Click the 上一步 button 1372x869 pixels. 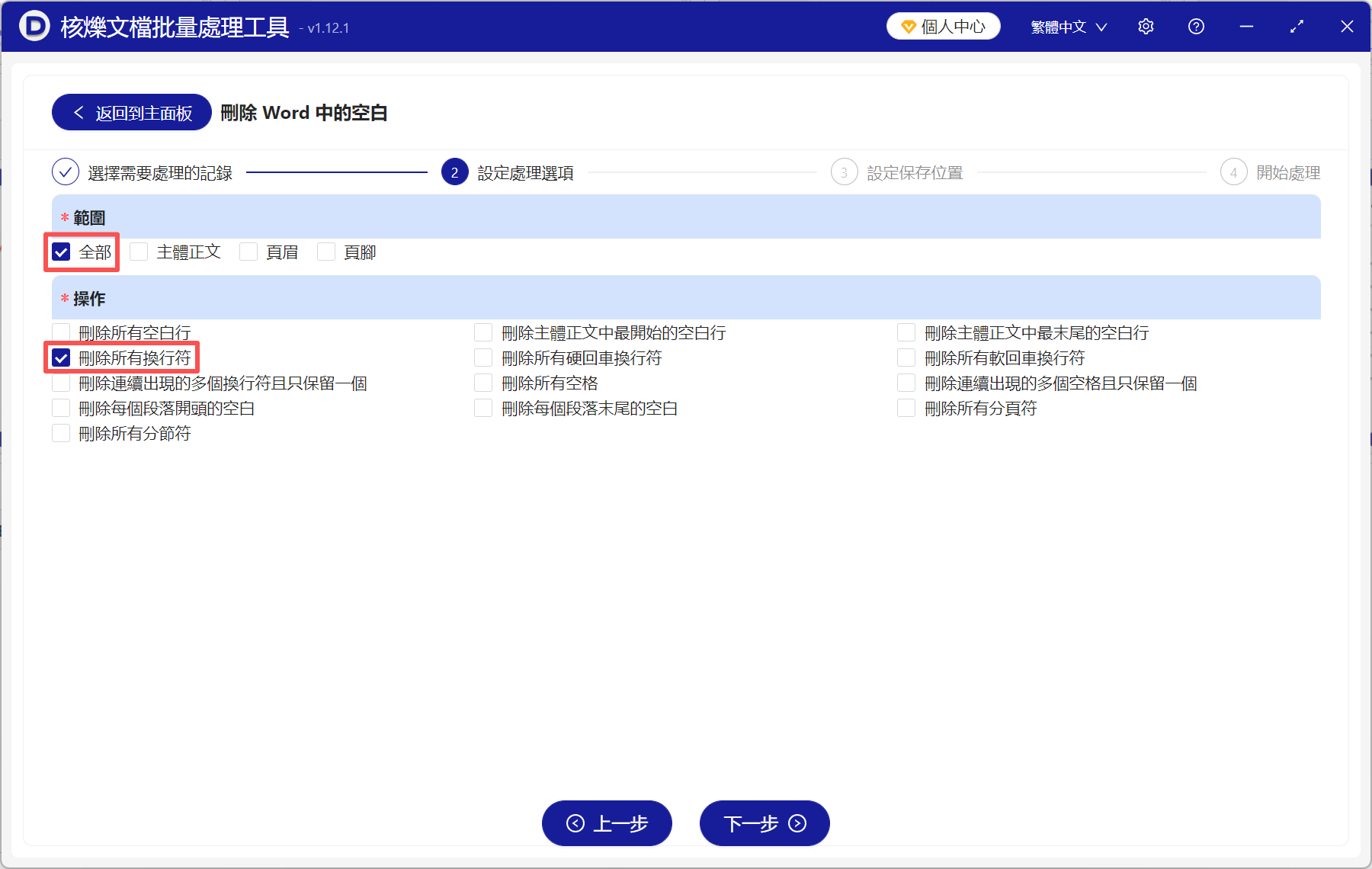pyautogui.click(x=607, y=824)
